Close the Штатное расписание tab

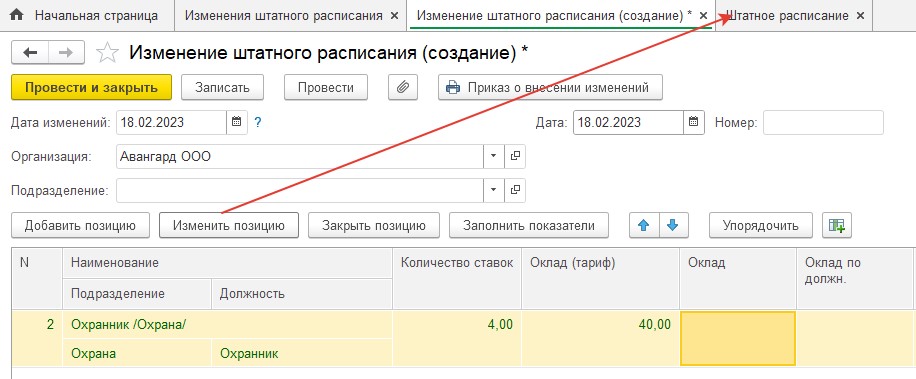click(860, 16)
